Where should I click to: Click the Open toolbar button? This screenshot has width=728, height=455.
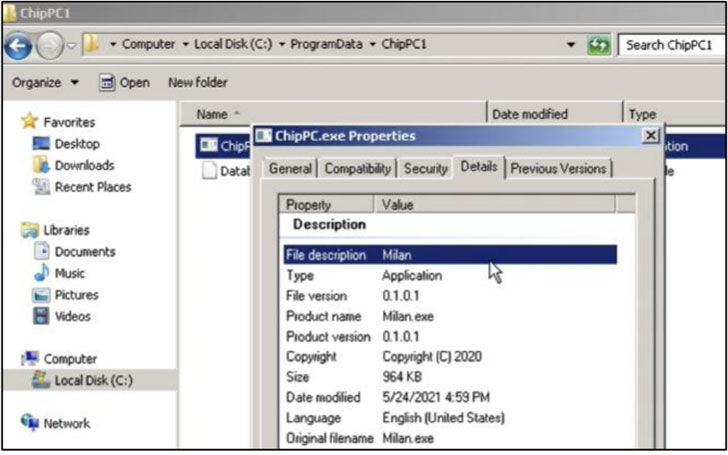(x=125, y=82)
